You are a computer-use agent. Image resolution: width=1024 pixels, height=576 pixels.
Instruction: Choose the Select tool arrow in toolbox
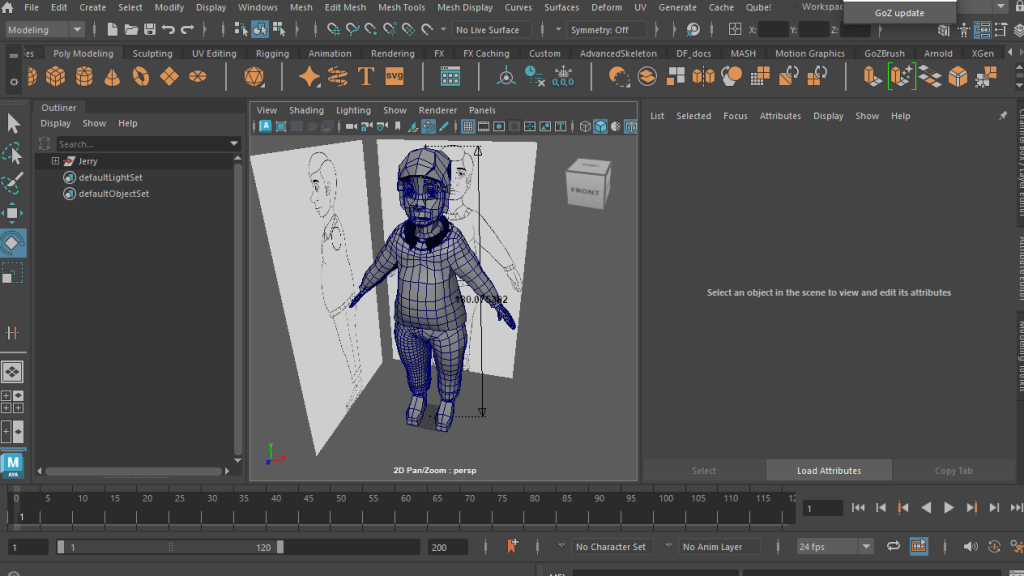click(x=13, y=123)
